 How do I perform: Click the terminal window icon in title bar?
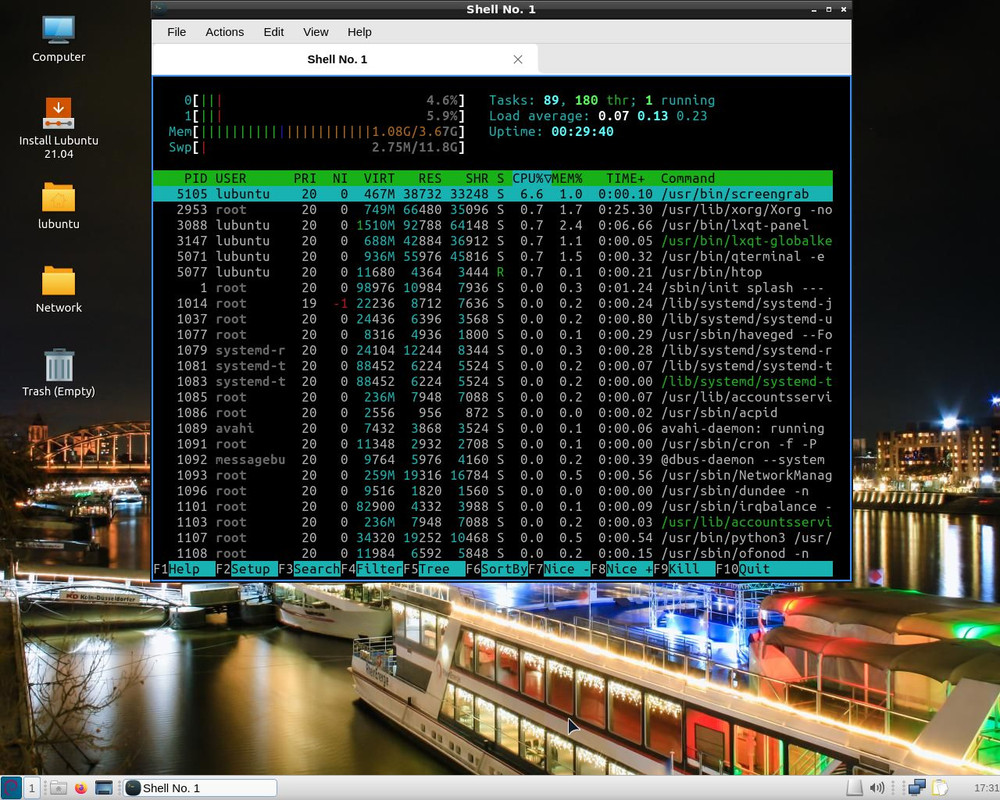(x=161, y=9)
